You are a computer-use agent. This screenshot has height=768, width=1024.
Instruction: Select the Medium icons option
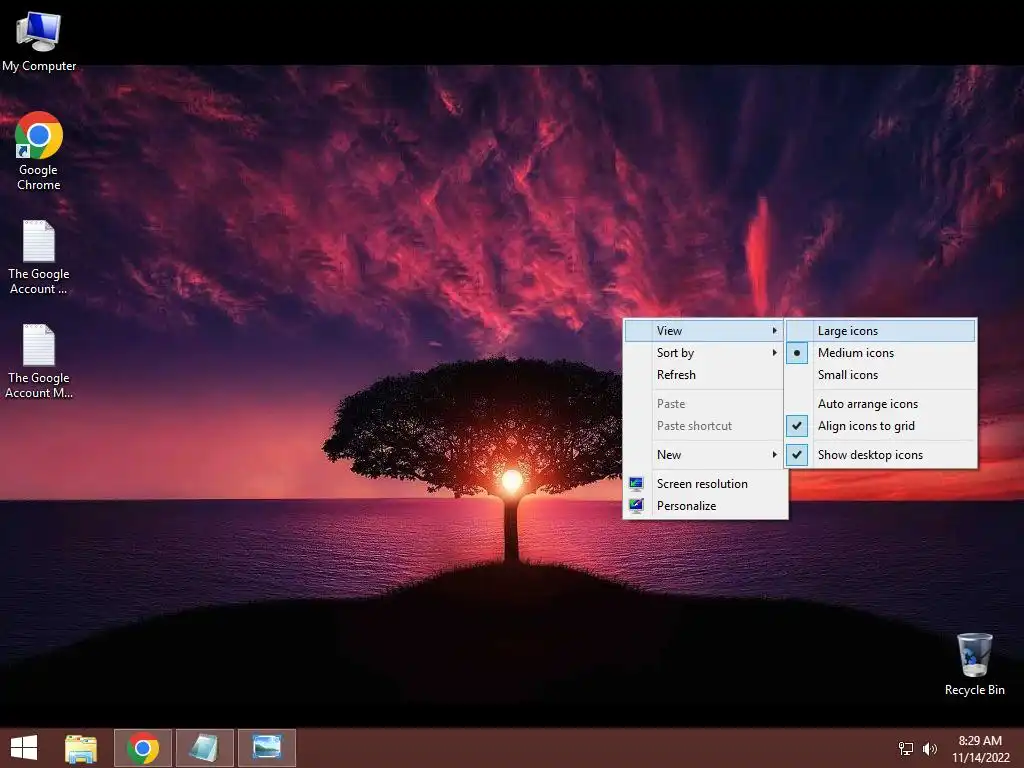pyautogui.click(x=881, y=353)
